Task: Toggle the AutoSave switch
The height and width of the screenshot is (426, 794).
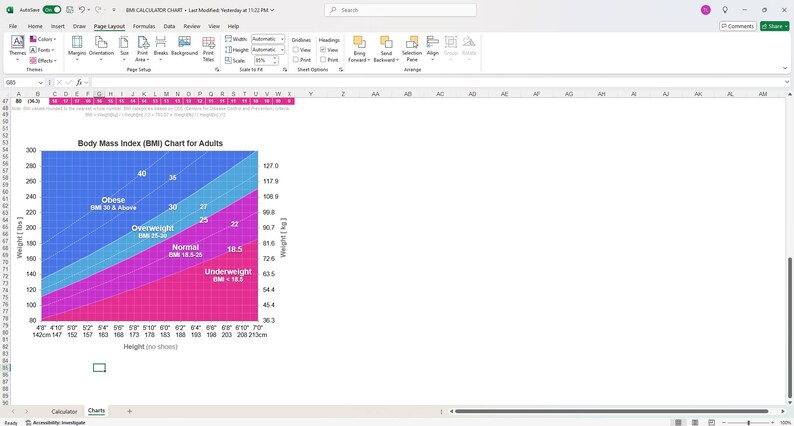Action: point(52,10)
